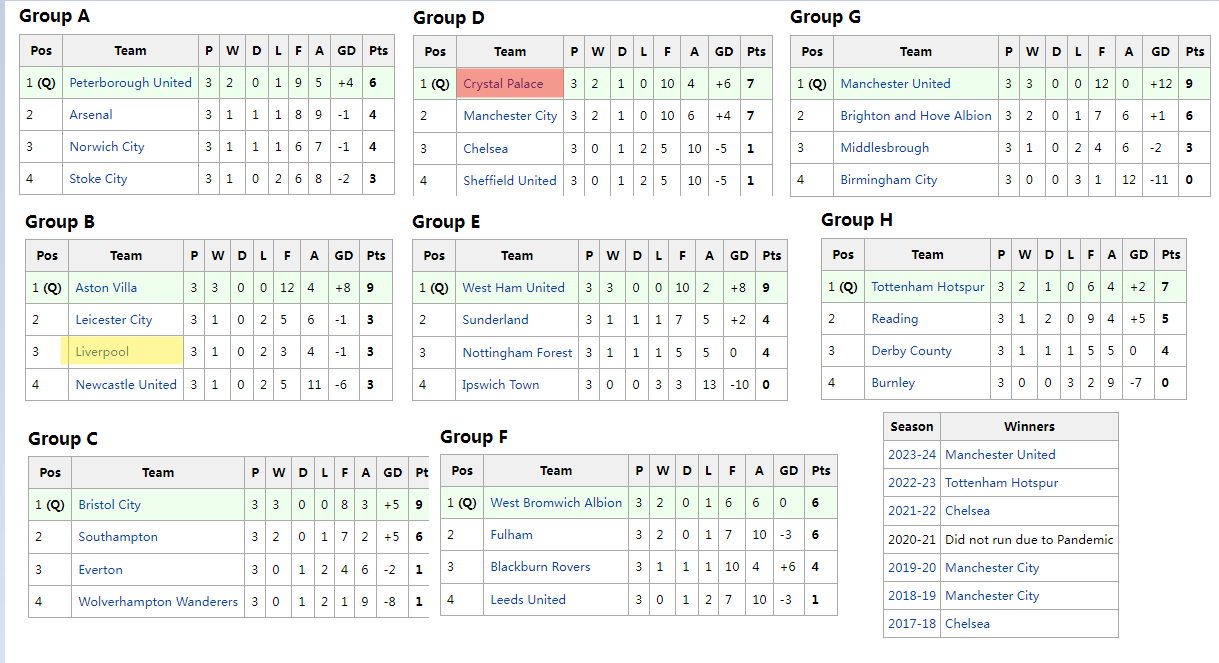Click Blackburn Rovers in Group F

pyautogui.click(x=540, y=567)
